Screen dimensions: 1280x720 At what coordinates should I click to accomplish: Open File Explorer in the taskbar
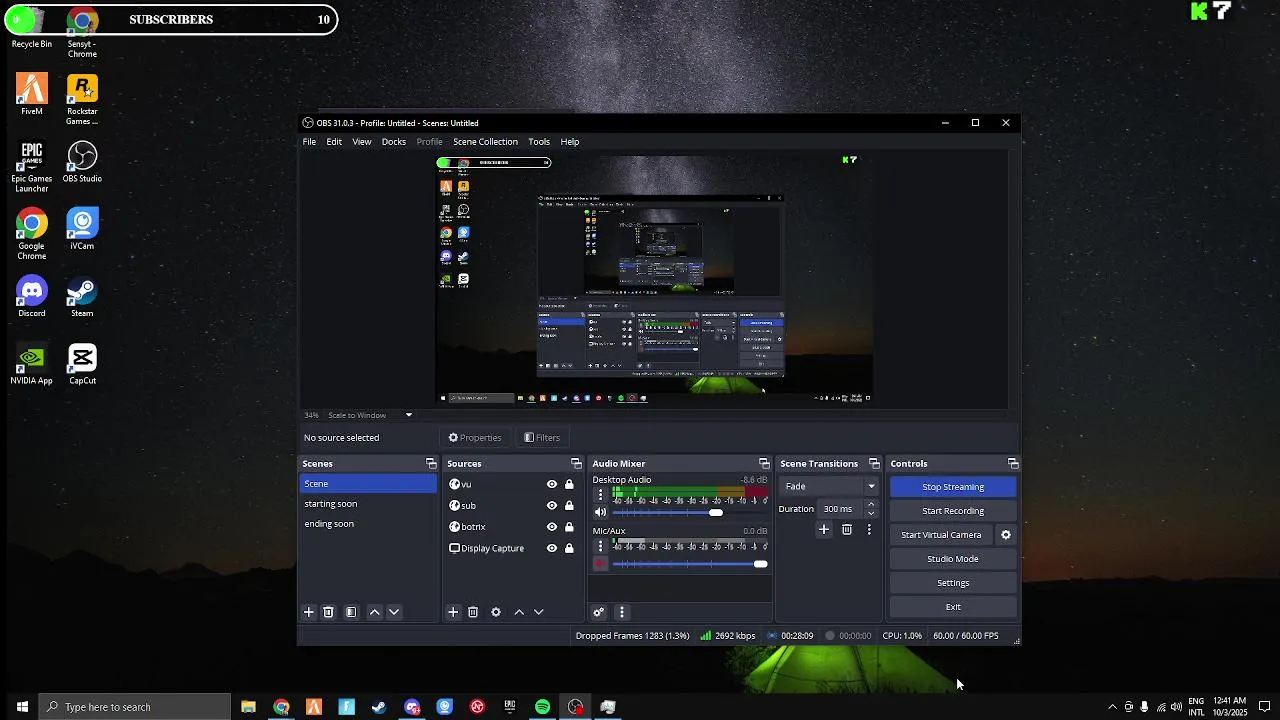pos(248,707)
